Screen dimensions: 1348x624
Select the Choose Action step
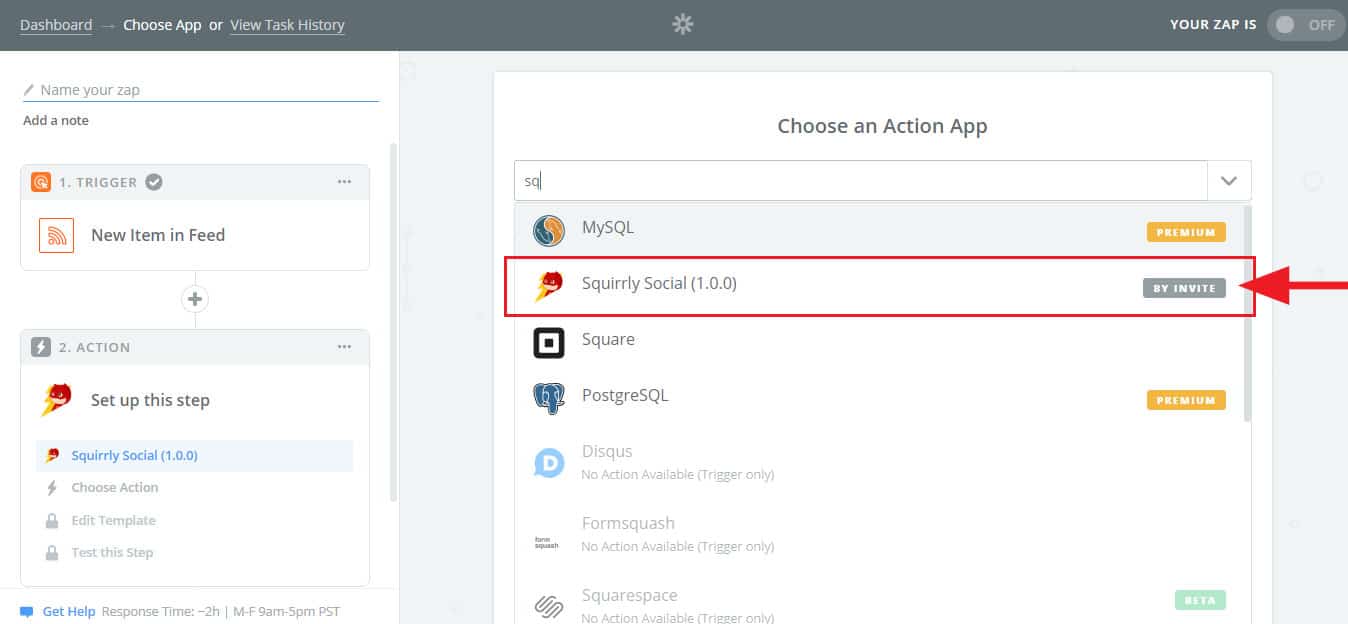[x=114, y=488]
